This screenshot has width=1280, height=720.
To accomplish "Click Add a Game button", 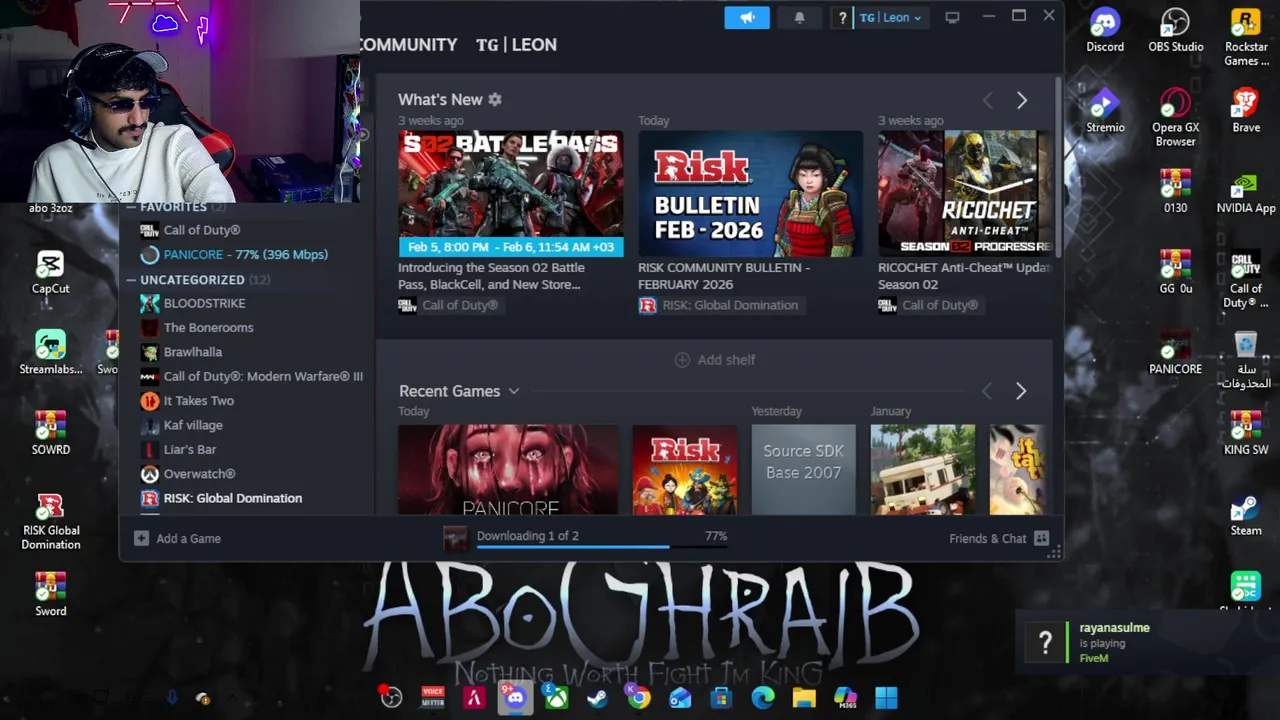I will tap(178, 538).
